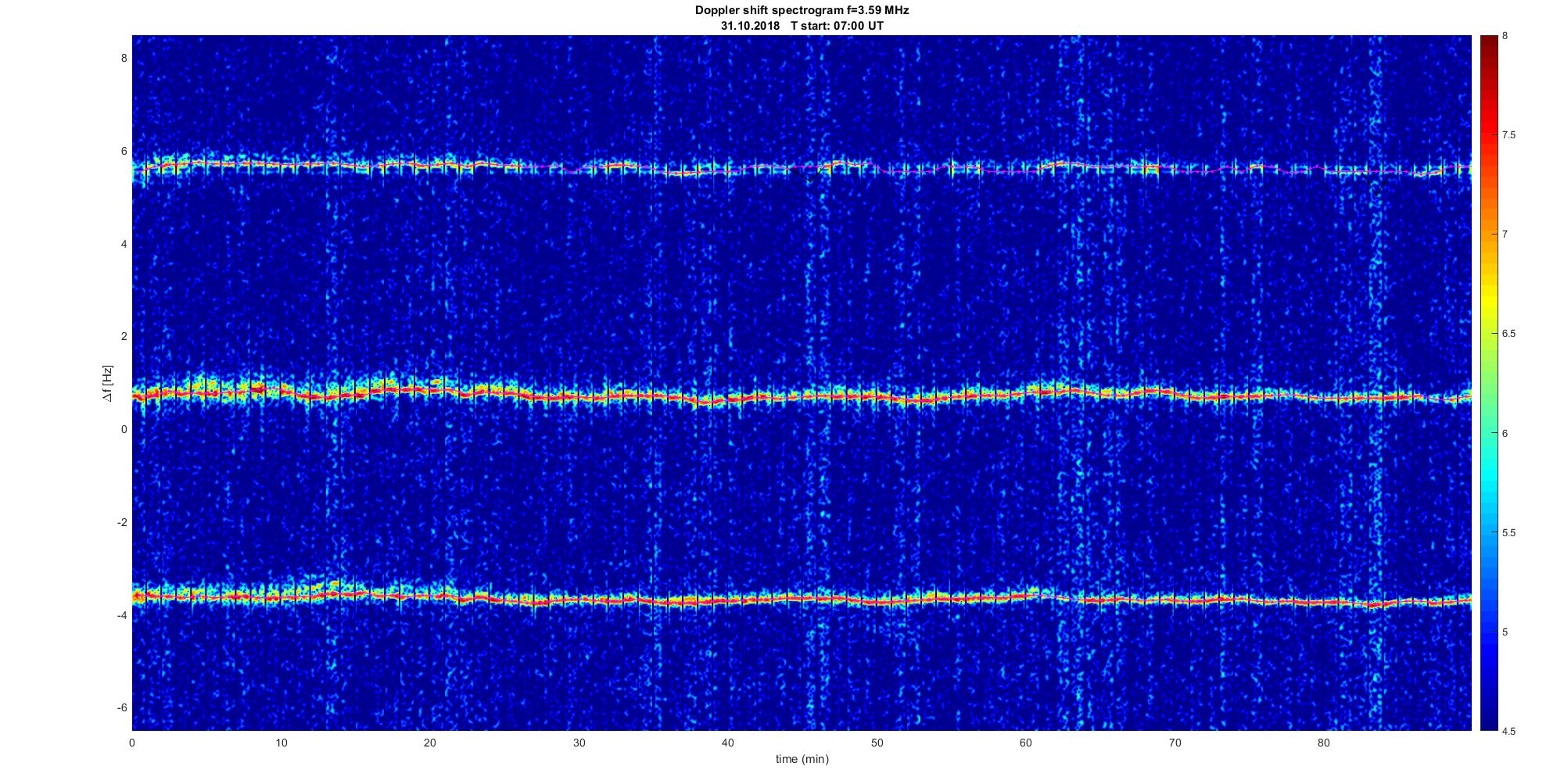Click the y-axis tick label '-2'
Image resolution: width=1564 pixels, height=784 pixels.
pyautogui.click(x=122, y=522)
